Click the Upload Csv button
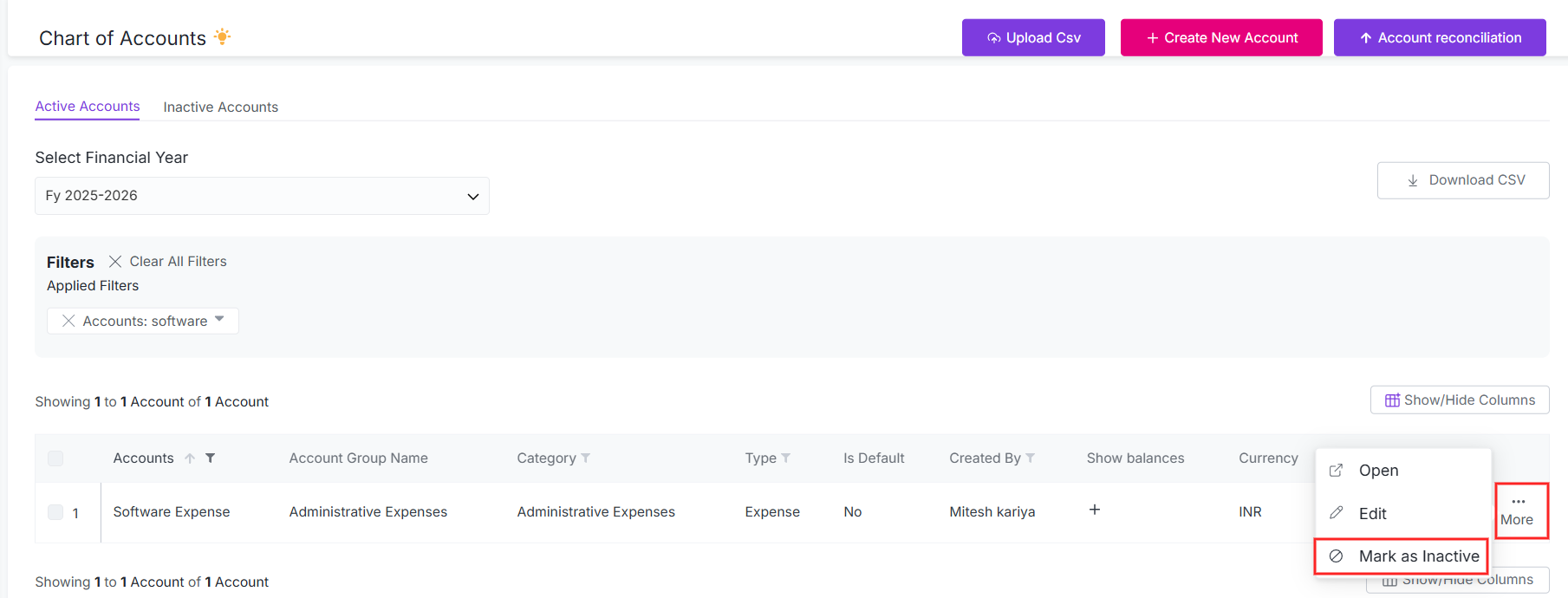 click(1033, 38)
